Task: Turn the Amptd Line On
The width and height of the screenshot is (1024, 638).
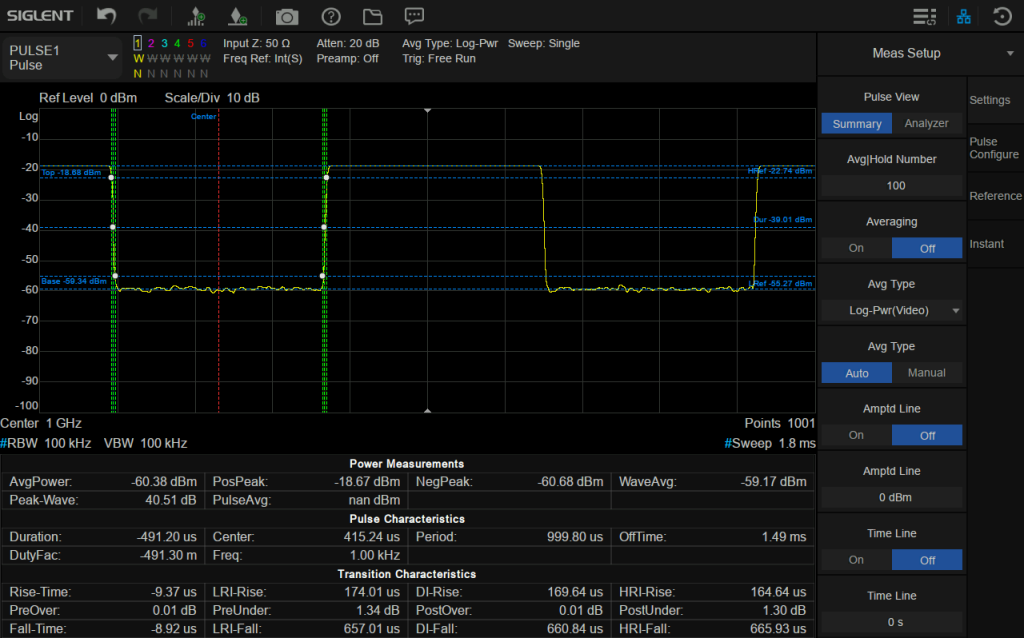Action: [x=856, y=435]
